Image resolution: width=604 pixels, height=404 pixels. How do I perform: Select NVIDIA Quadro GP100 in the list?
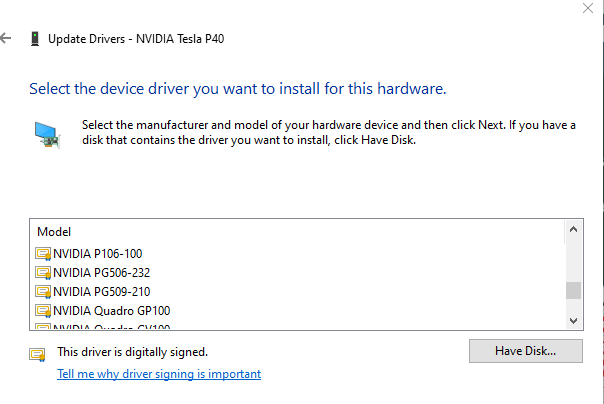(x=111, y=311)
